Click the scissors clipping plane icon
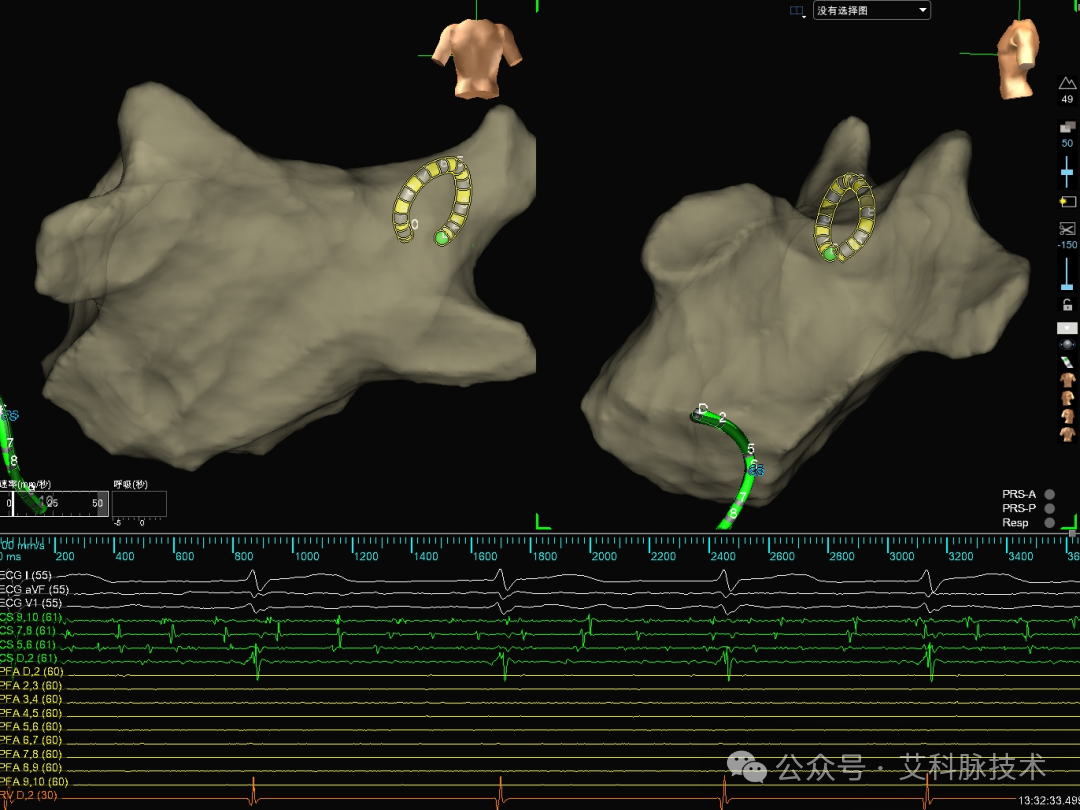1080x810 pixels. click(x=1067, y=228)
